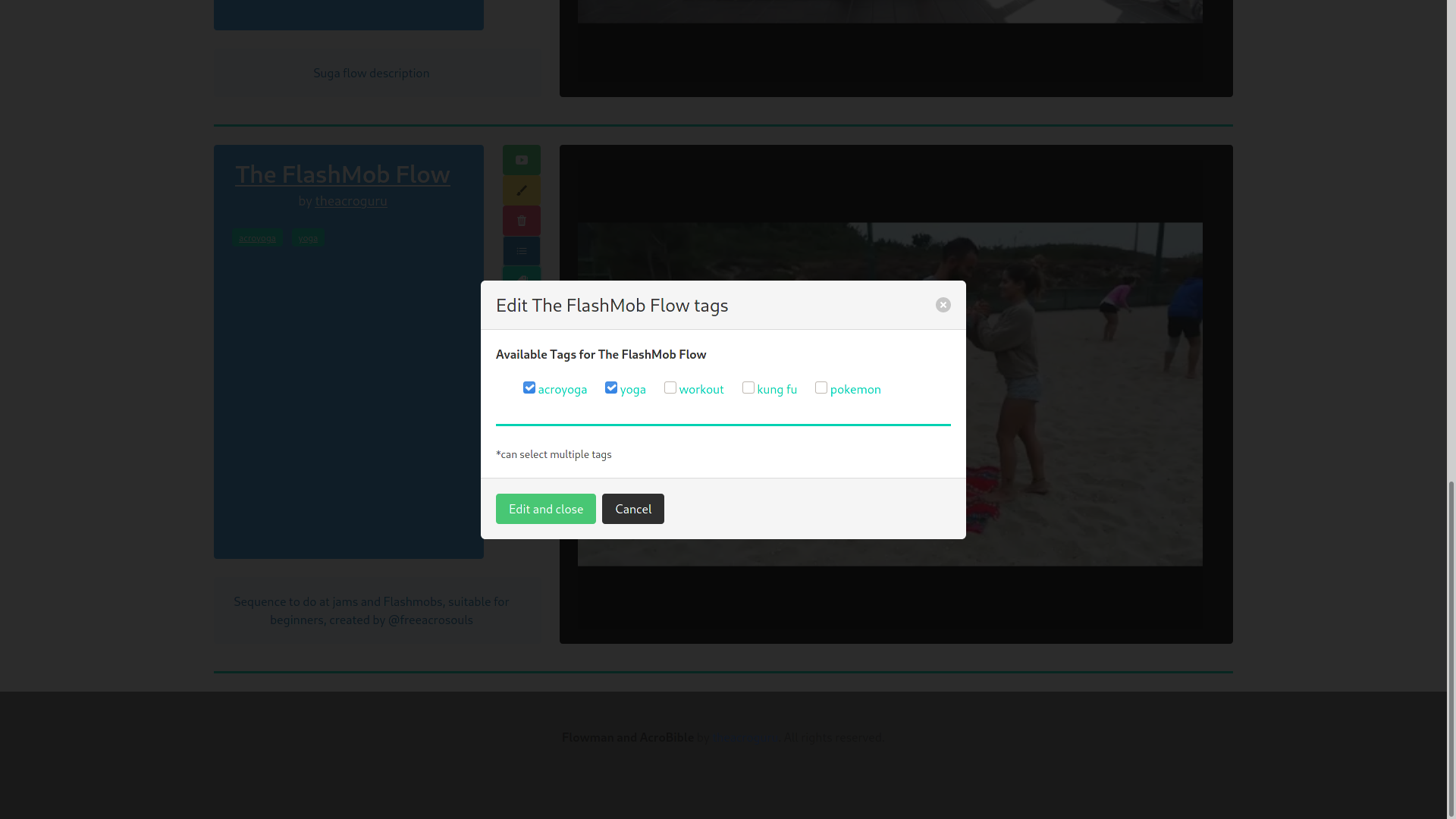Click the partially hidden tags icon button
Viewport: 1456px width, 819px height.
[x=521, y=275]
